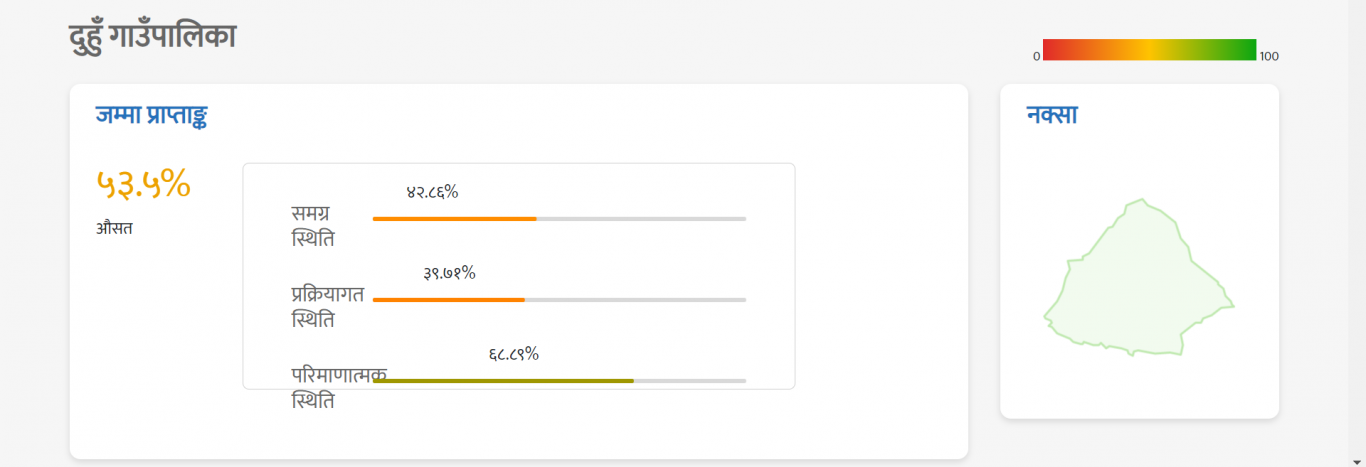Image resolution: width=1366 pixels, height=467 pixels.
Task: Click the yellow middle of color legend
Action: (1150, 50)
